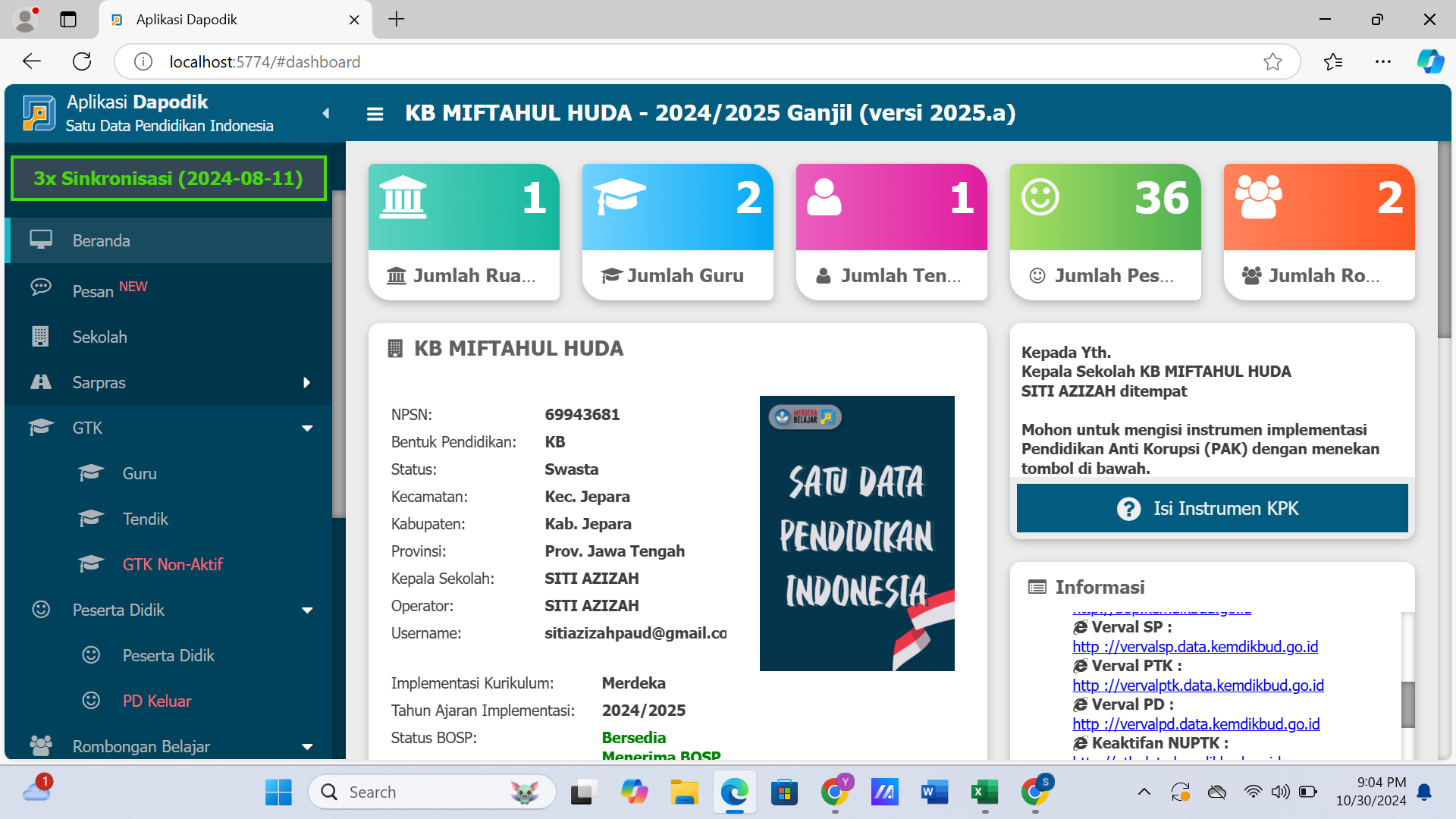Screen dimensions: 1456x819
Task: Click the browser address bar
Action: click(x=705, y=61)
